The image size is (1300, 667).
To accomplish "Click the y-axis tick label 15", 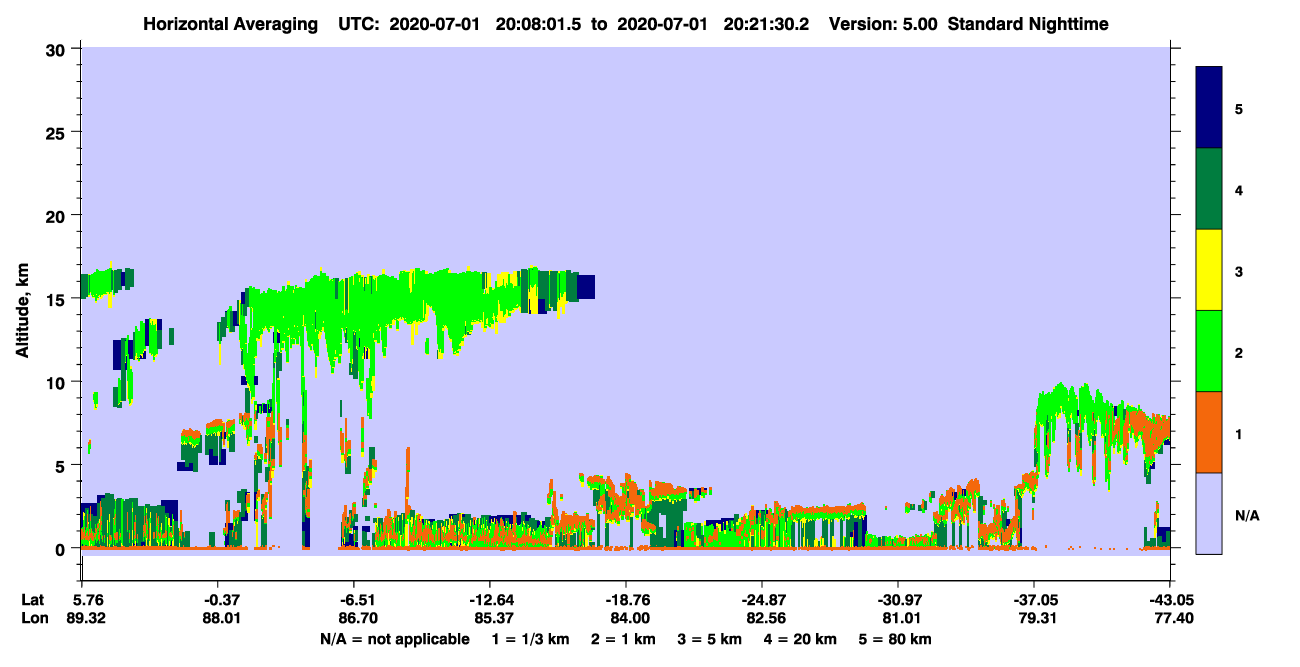I will coord(58,299).
